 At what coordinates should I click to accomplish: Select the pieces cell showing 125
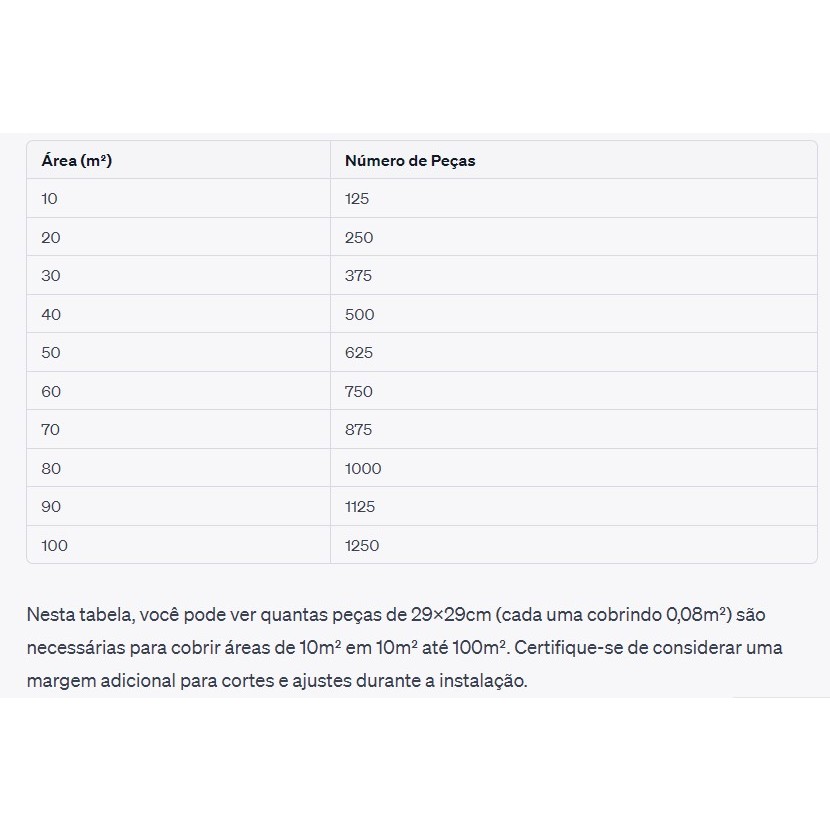pos(574,199)
